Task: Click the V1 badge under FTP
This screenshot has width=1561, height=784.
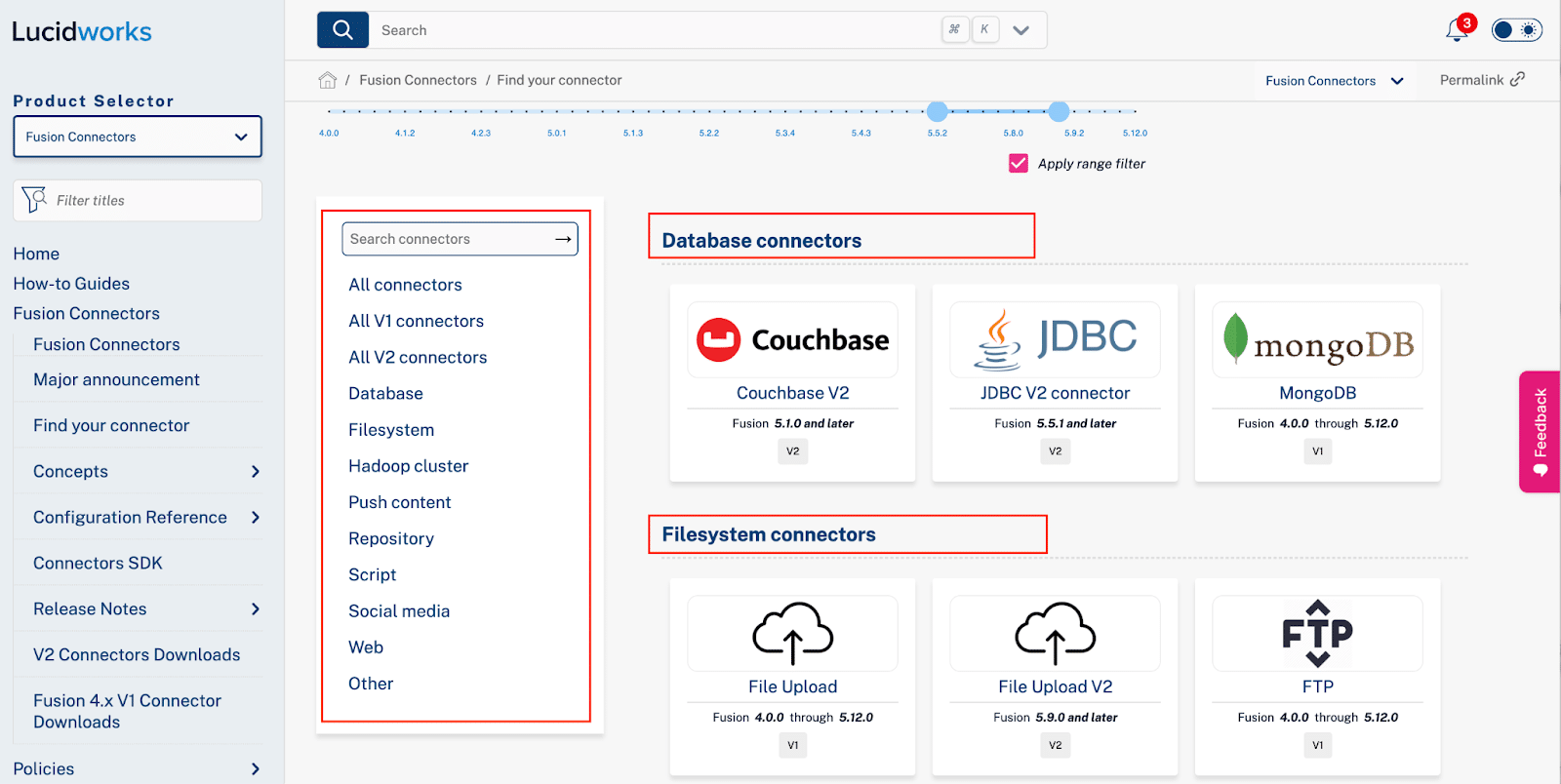Action: (1317, 745)
